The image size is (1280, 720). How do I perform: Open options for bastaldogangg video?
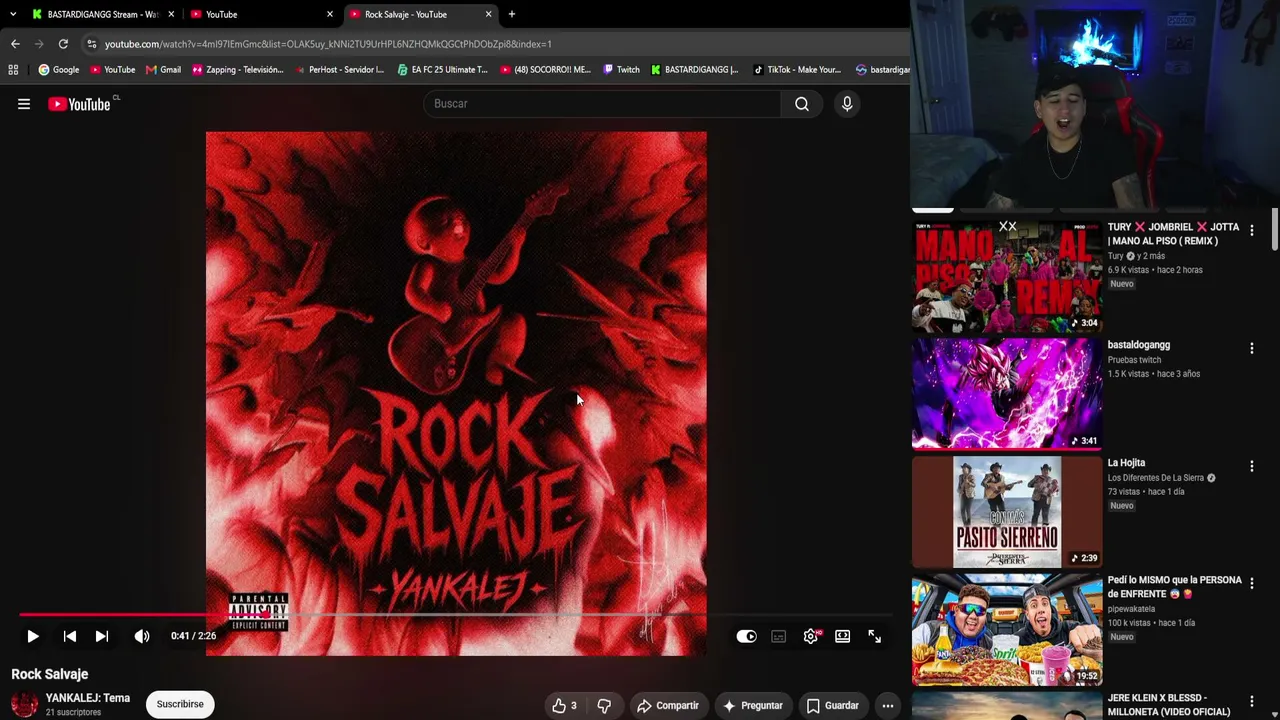[1251, 348]
